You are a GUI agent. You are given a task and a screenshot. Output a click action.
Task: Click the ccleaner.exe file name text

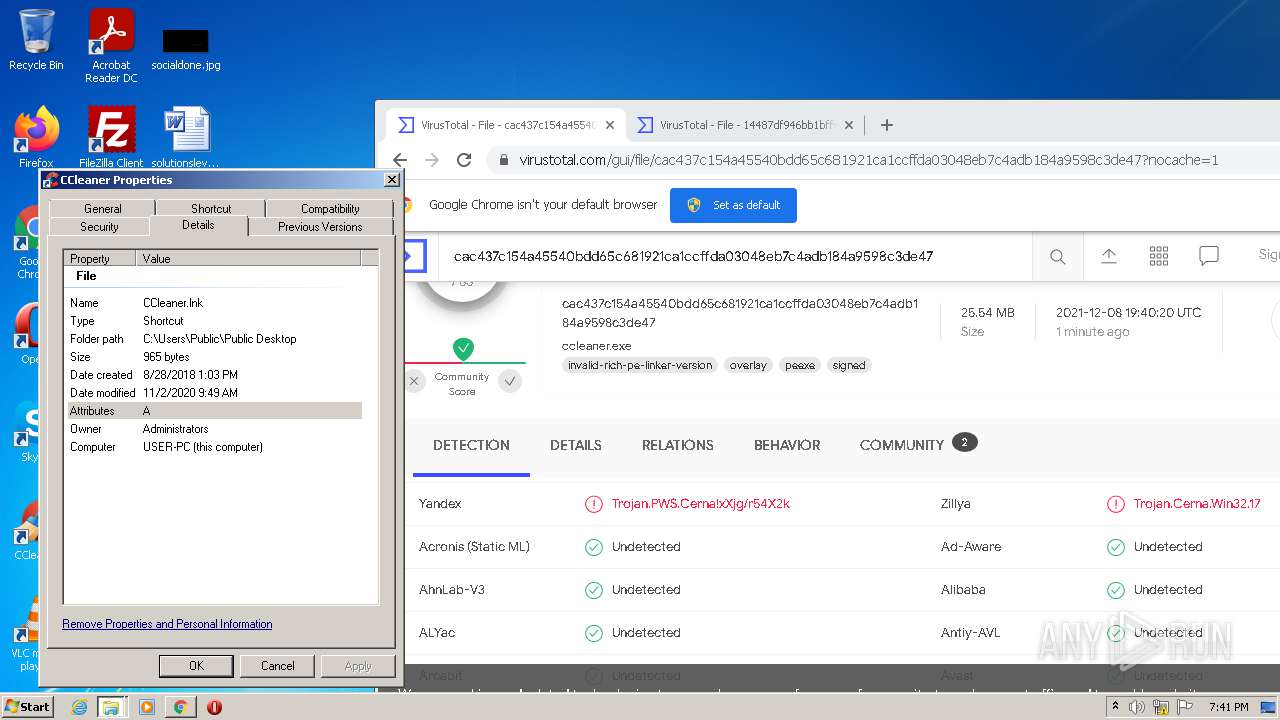pyautogui.click(x=597, y=346)
